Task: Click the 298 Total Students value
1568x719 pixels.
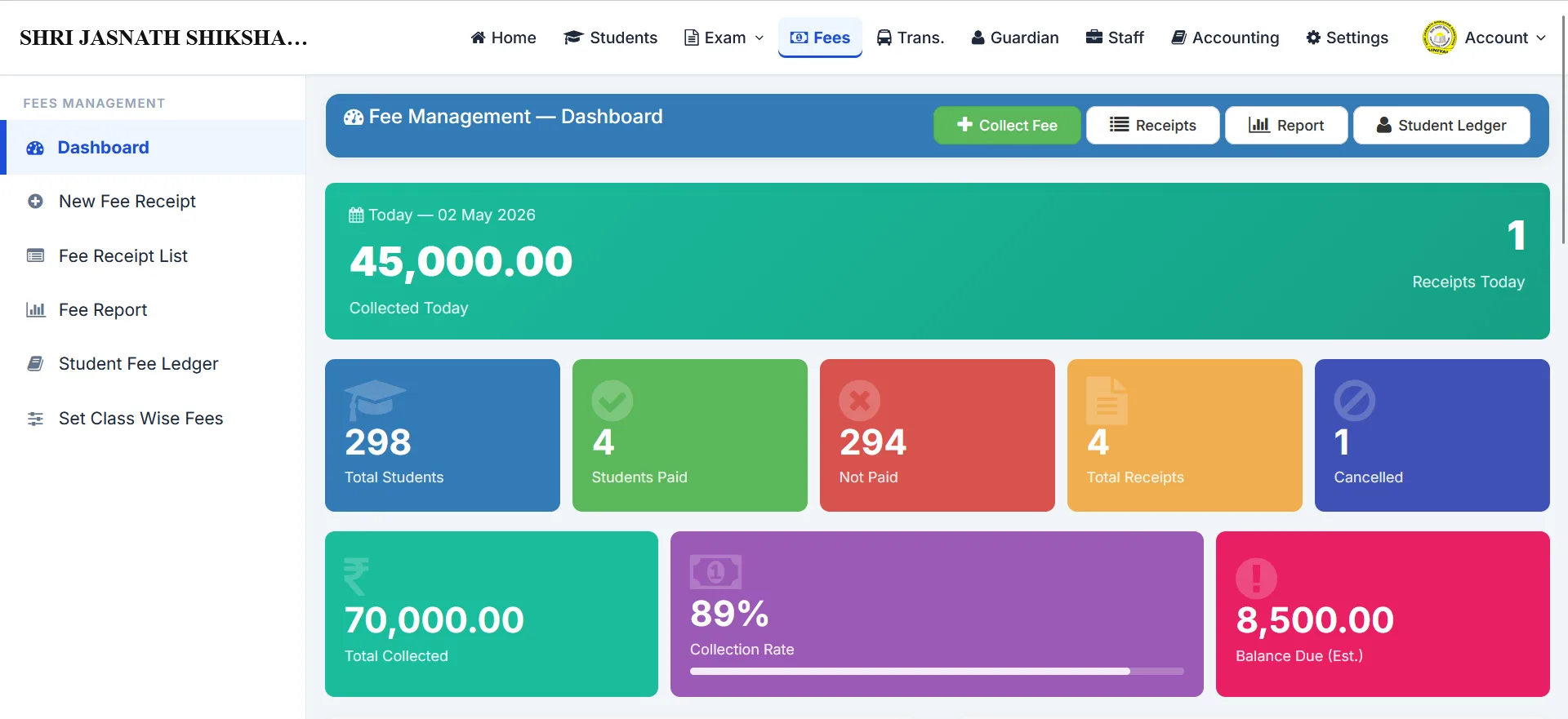Action: coord(377,442)
